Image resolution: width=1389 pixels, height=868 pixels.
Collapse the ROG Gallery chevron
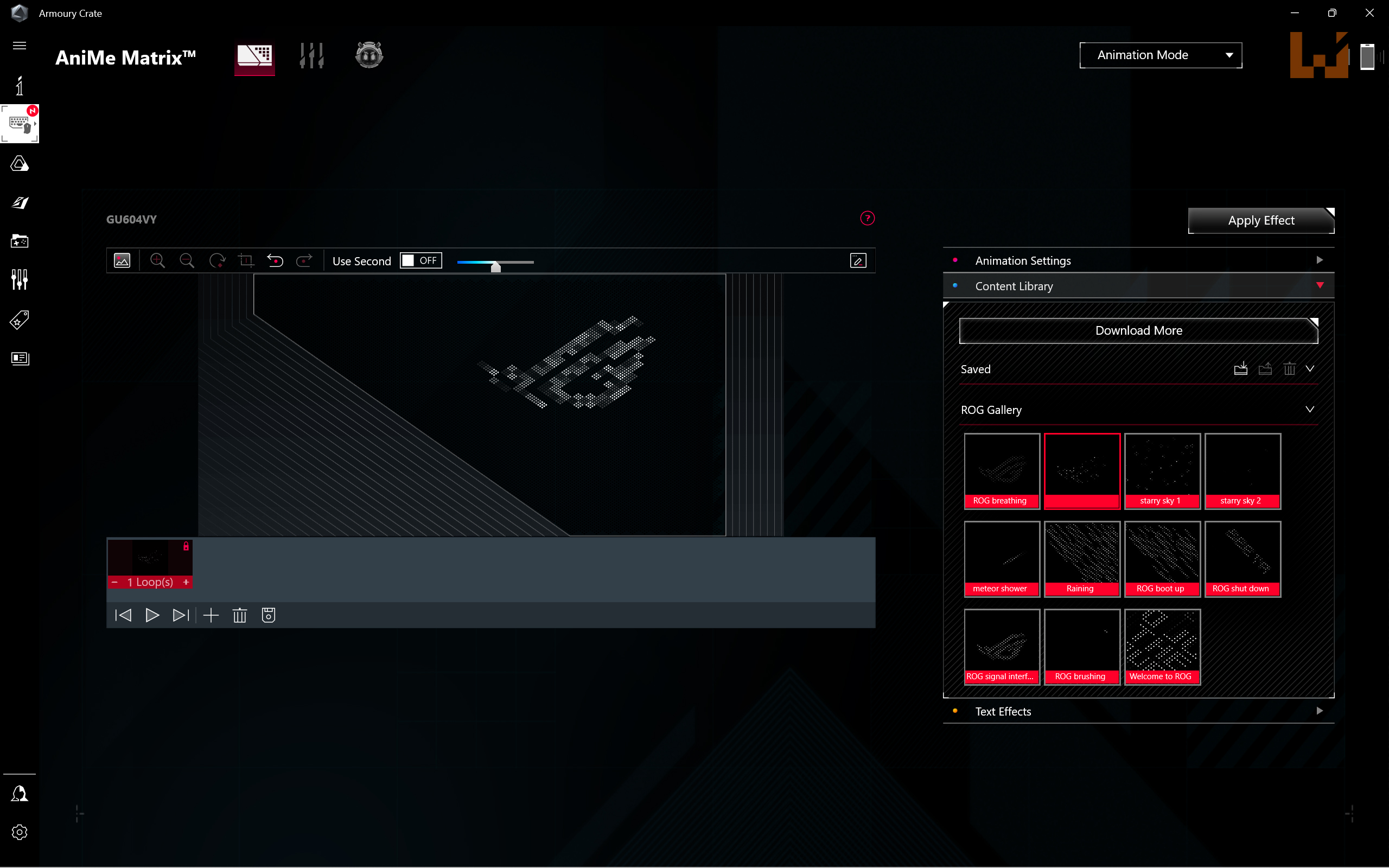click(x=1310, y=410)
